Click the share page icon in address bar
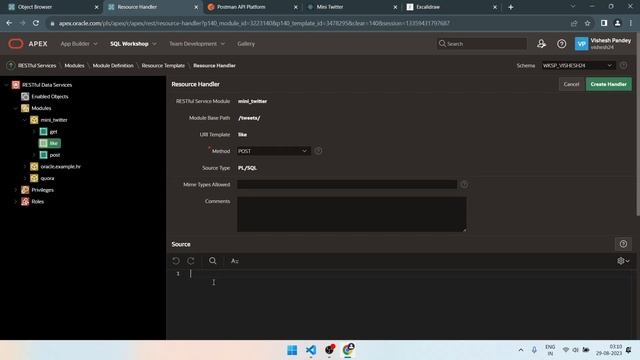Screen dimensions: 640x360 pos(574,23)
